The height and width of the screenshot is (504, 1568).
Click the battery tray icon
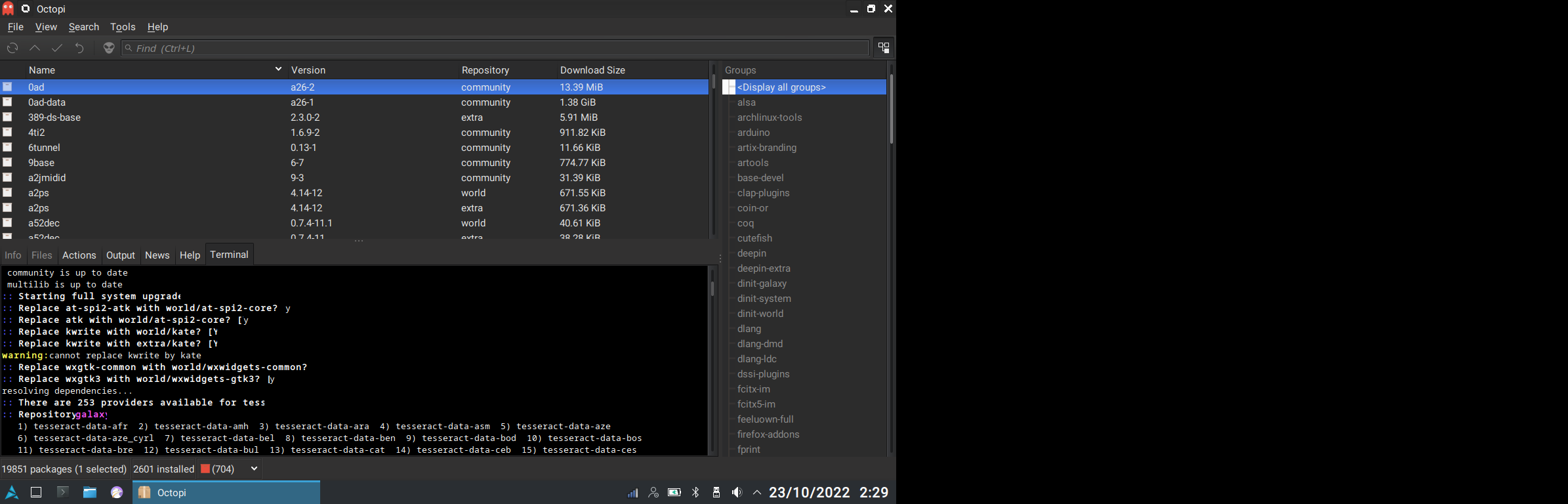tap(674, 492)
